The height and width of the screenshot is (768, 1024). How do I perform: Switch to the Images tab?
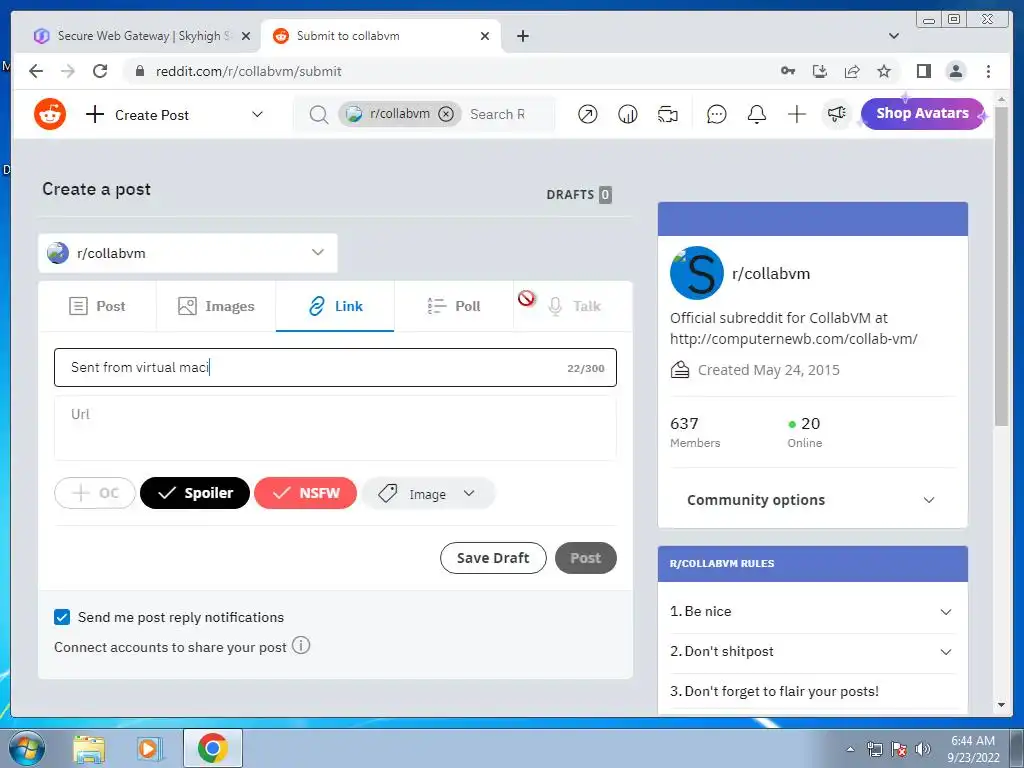point(216,306)
